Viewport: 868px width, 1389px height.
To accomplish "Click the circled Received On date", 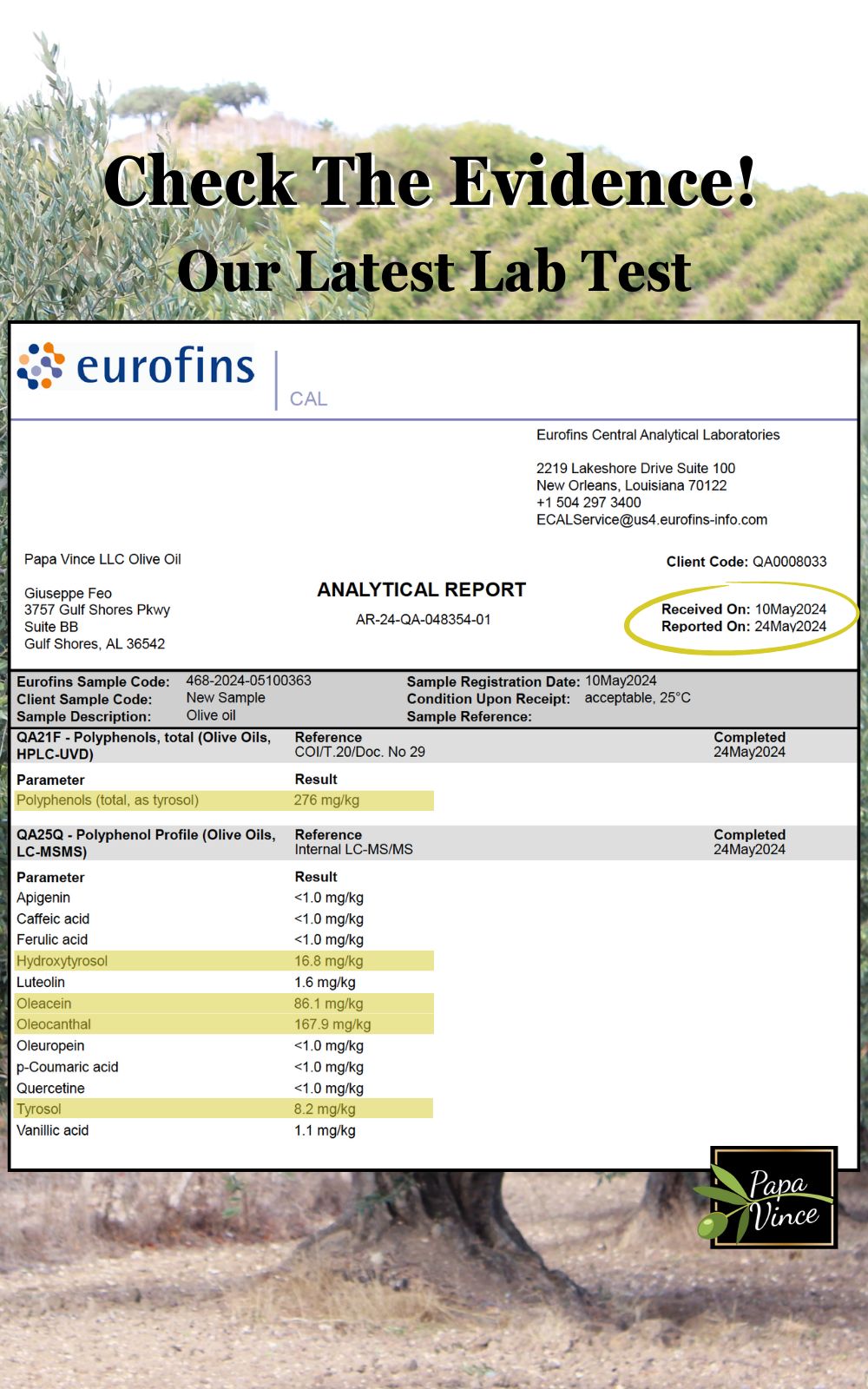I will tap(790, 609).
